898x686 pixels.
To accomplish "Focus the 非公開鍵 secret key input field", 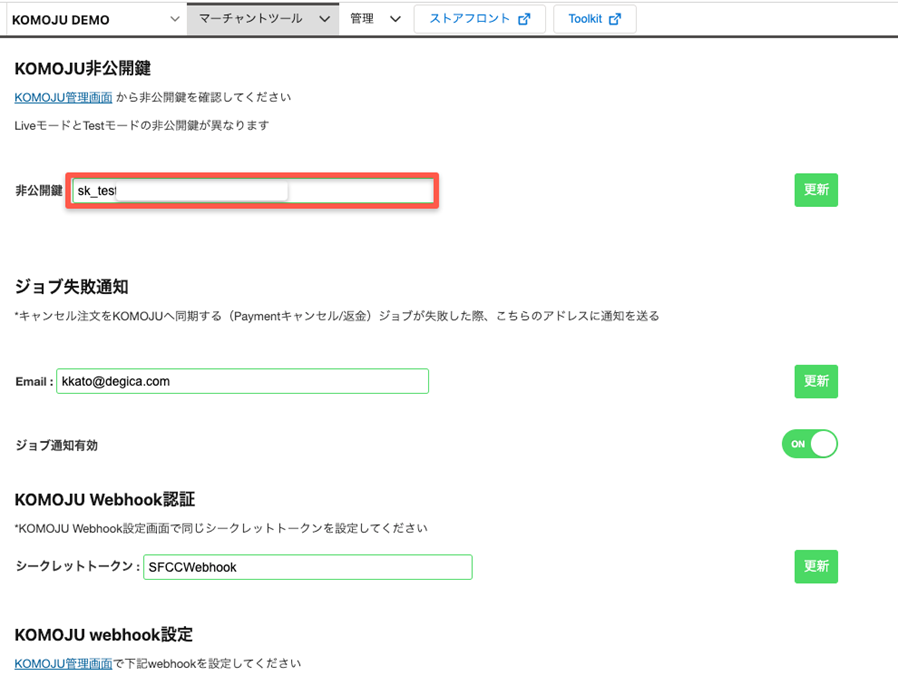I will point(253,191).
